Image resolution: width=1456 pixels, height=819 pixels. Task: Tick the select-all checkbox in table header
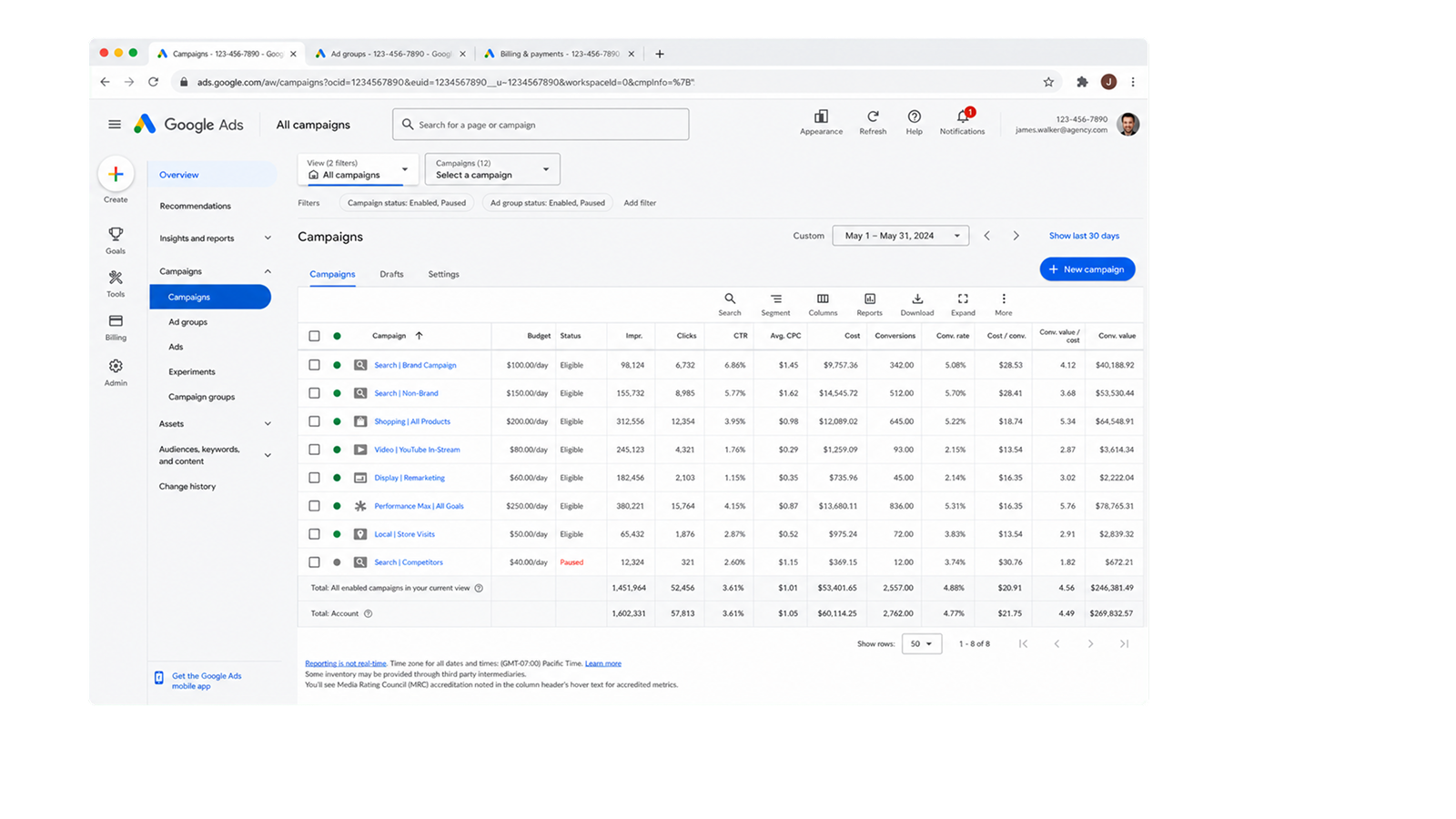point(314,336)
